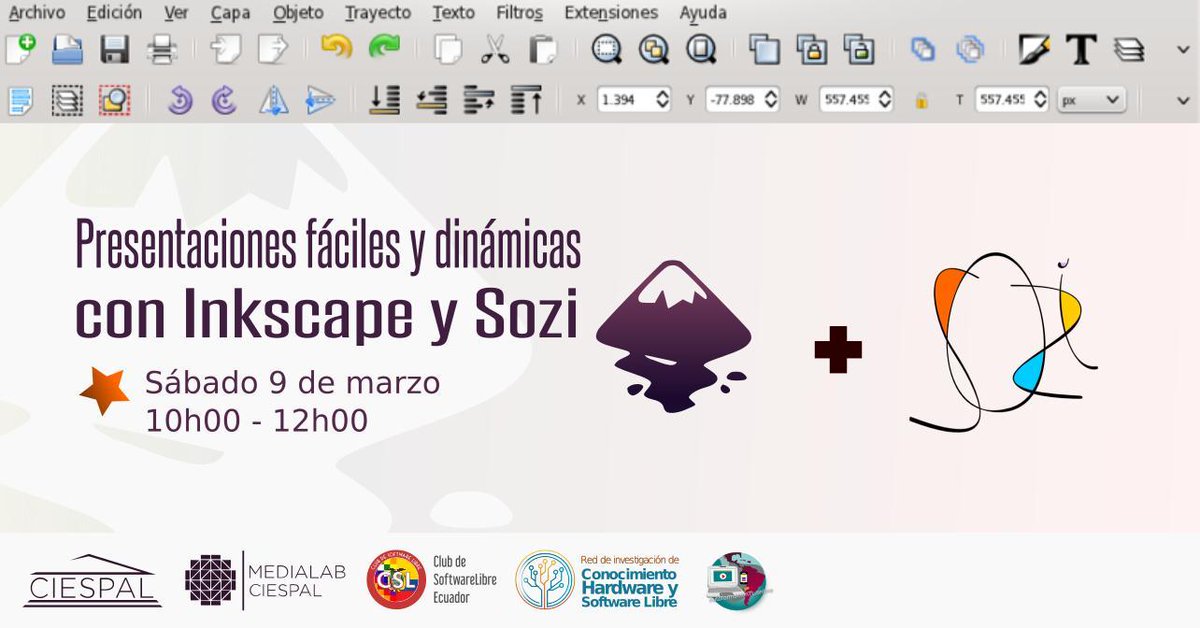
Task: Open the Objeto menu
Action: coord(298,13)
